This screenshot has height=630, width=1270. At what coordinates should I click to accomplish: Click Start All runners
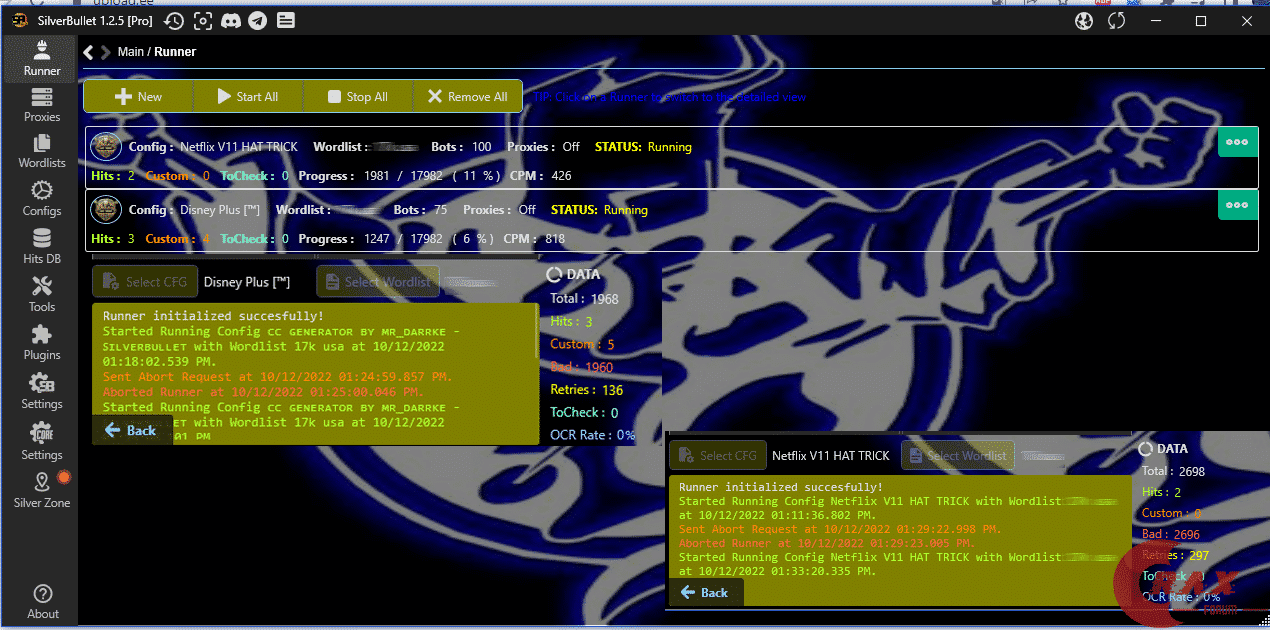coord(248,97)
